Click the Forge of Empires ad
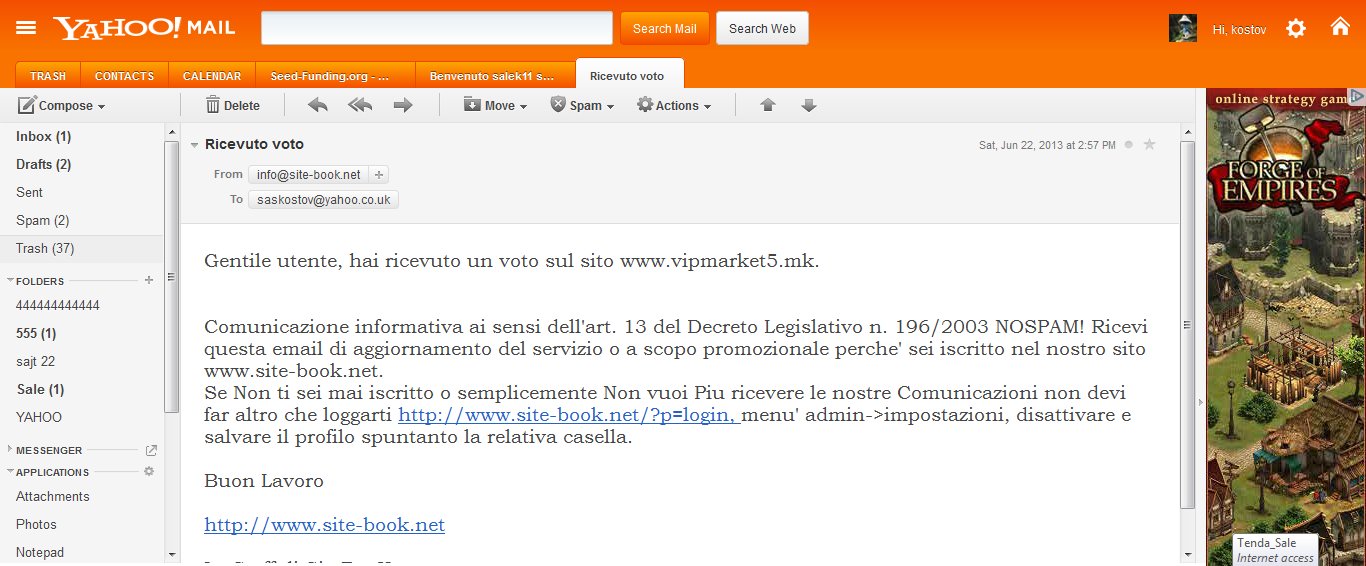The width and height of the screenshot is (1366, 566). pos(1286,327)
